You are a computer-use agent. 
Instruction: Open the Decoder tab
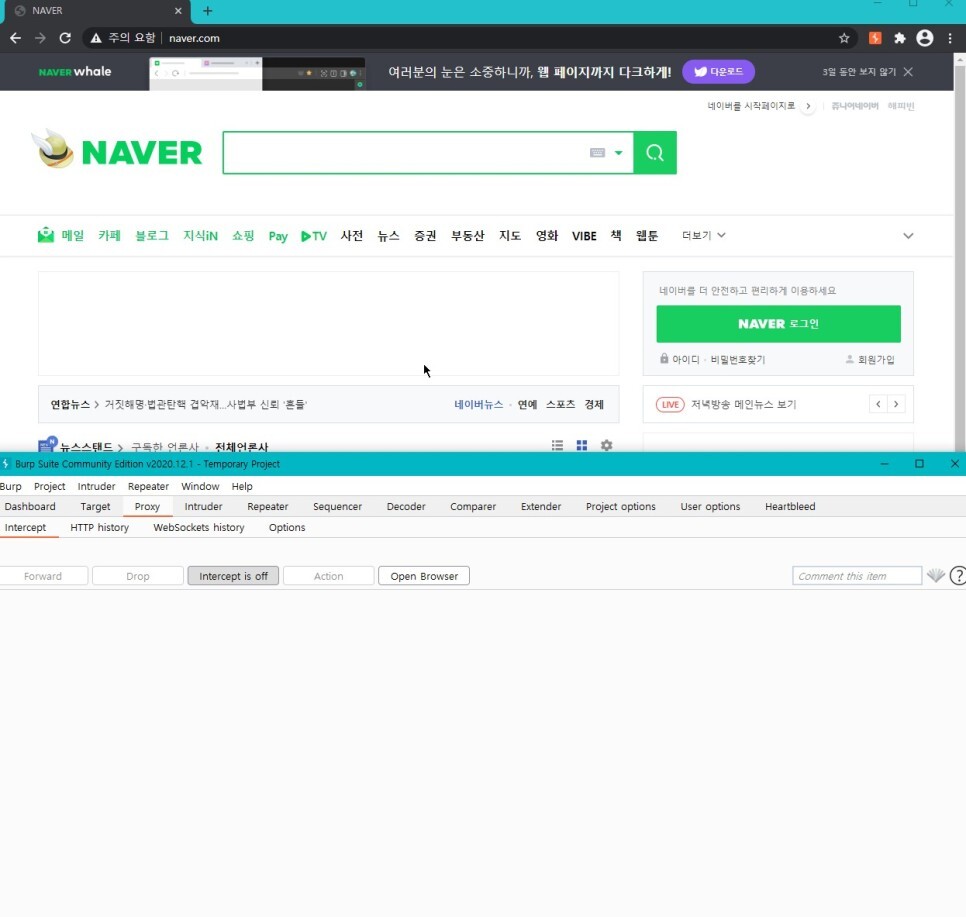pyautogui.click(x=406, y=507)
